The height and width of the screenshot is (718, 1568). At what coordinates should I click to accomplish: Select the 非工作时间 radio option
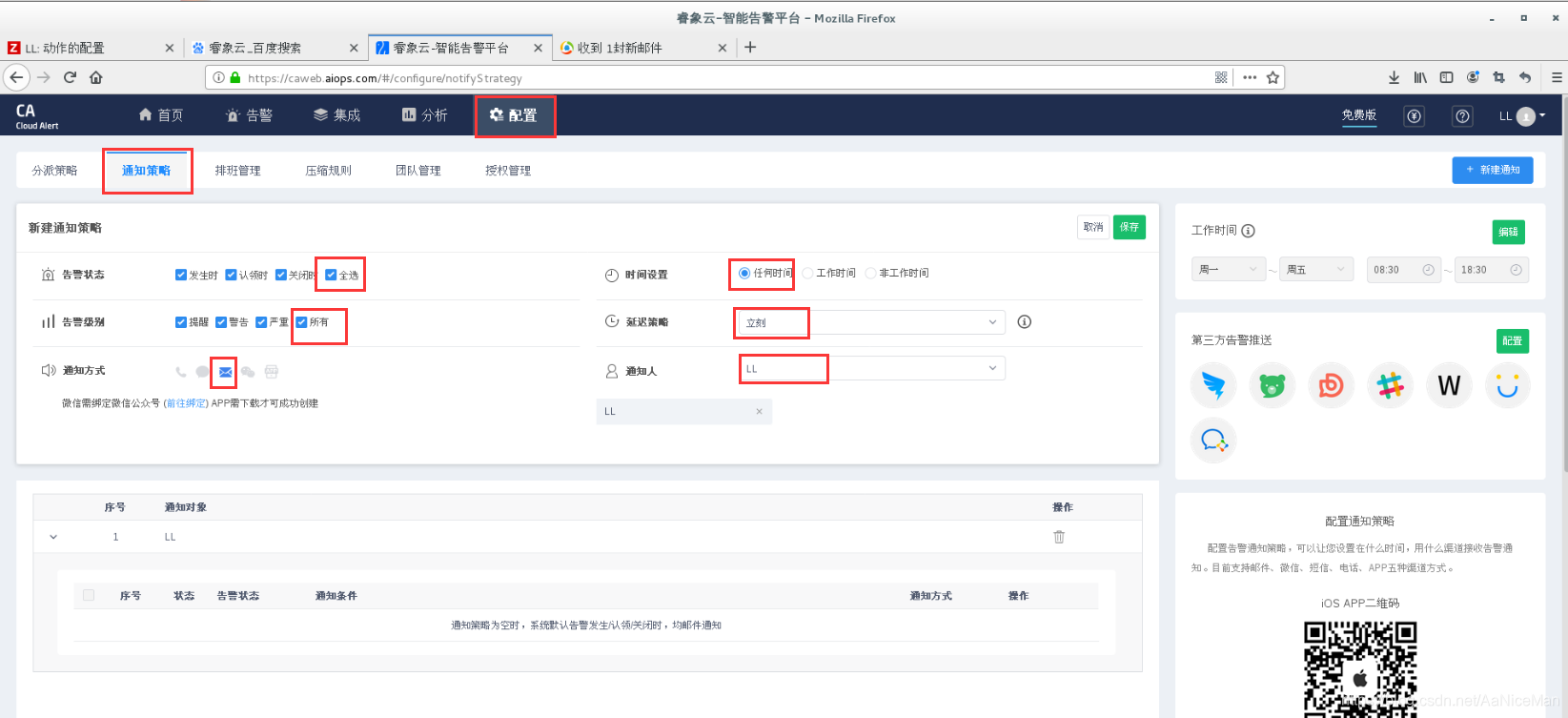coord(870,273)
